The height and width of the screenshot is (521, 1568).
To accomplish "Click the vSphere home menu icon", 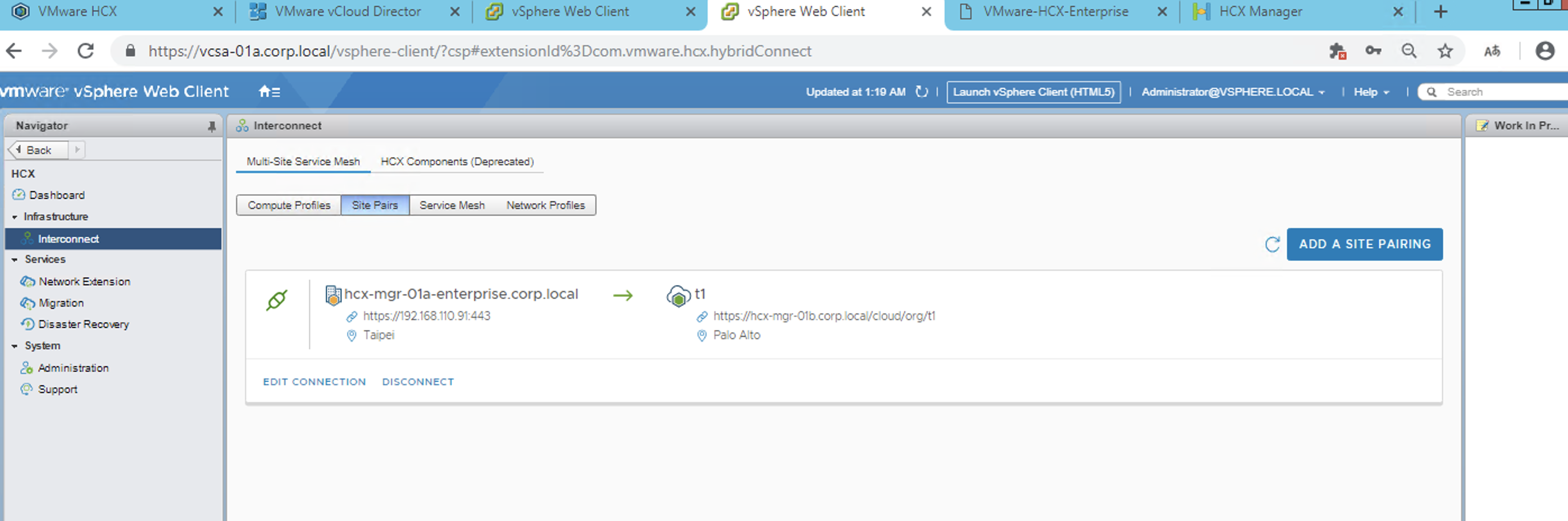I will [x=269, y=92].
